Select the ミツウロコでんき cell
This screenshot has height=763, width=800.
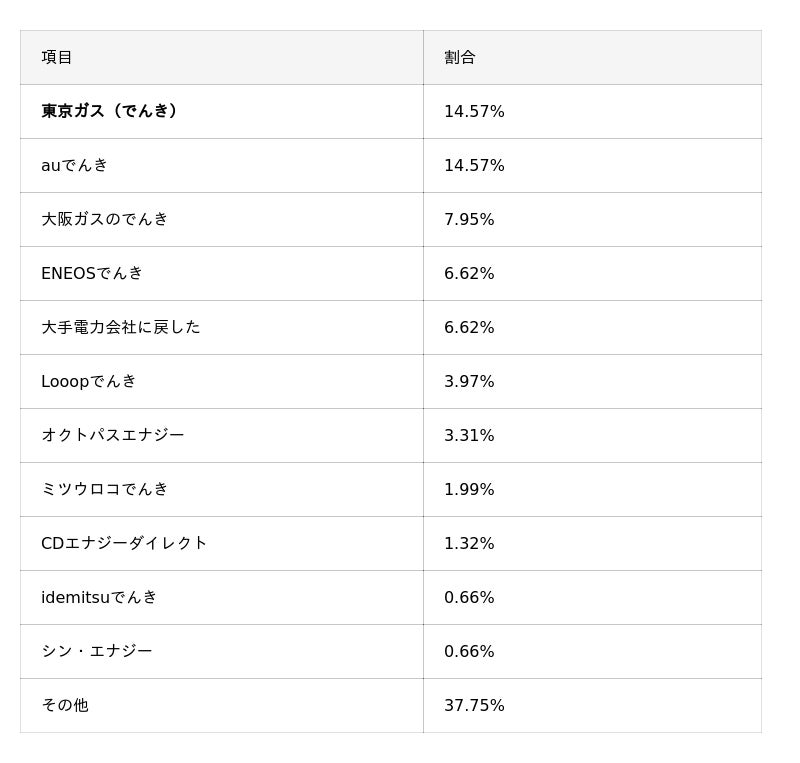click(105, 489)
